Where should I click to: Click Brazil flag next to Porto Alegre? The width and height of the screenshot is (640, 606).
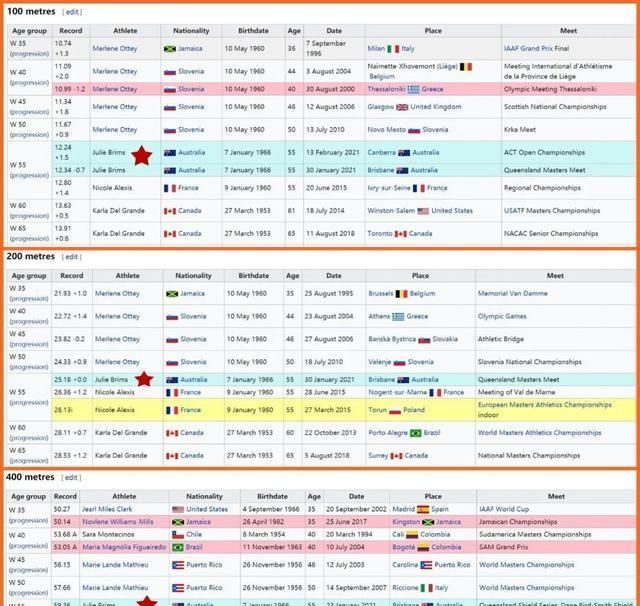pyautogui.click(x=416, y=433)
